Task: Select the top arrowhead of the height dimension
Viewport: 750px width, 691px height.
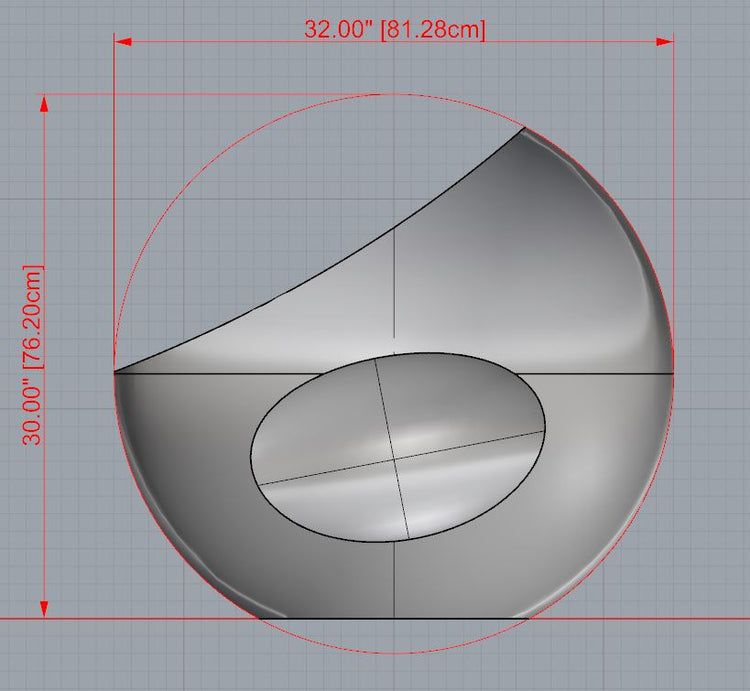Action: pyautogui.click(x=44, y=103)
